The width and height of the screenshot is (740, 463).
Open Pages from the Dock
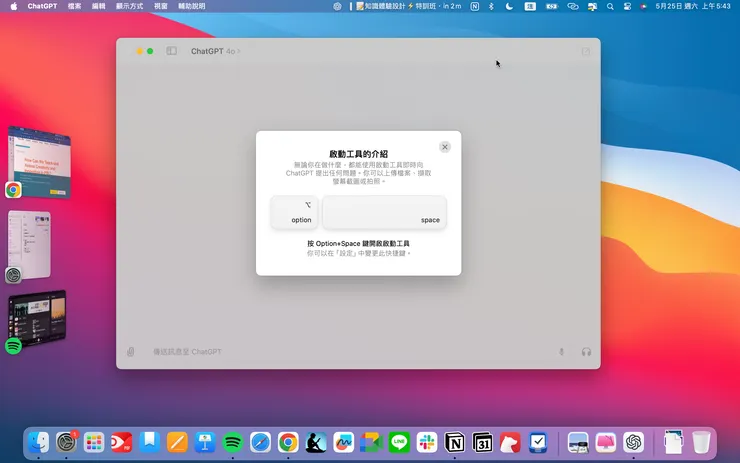177,442
